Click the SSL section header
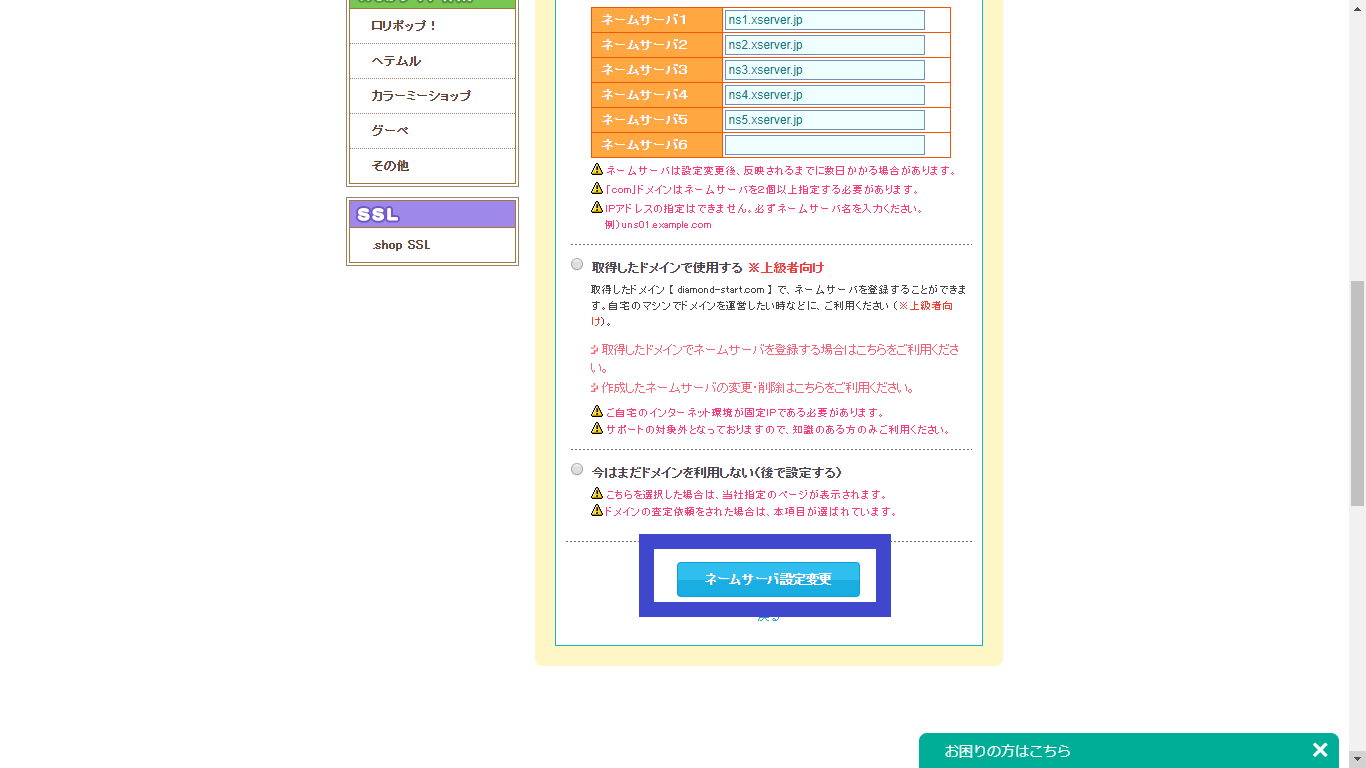The width and height of the screenshot is (1366, 768). tap(432, 214)
